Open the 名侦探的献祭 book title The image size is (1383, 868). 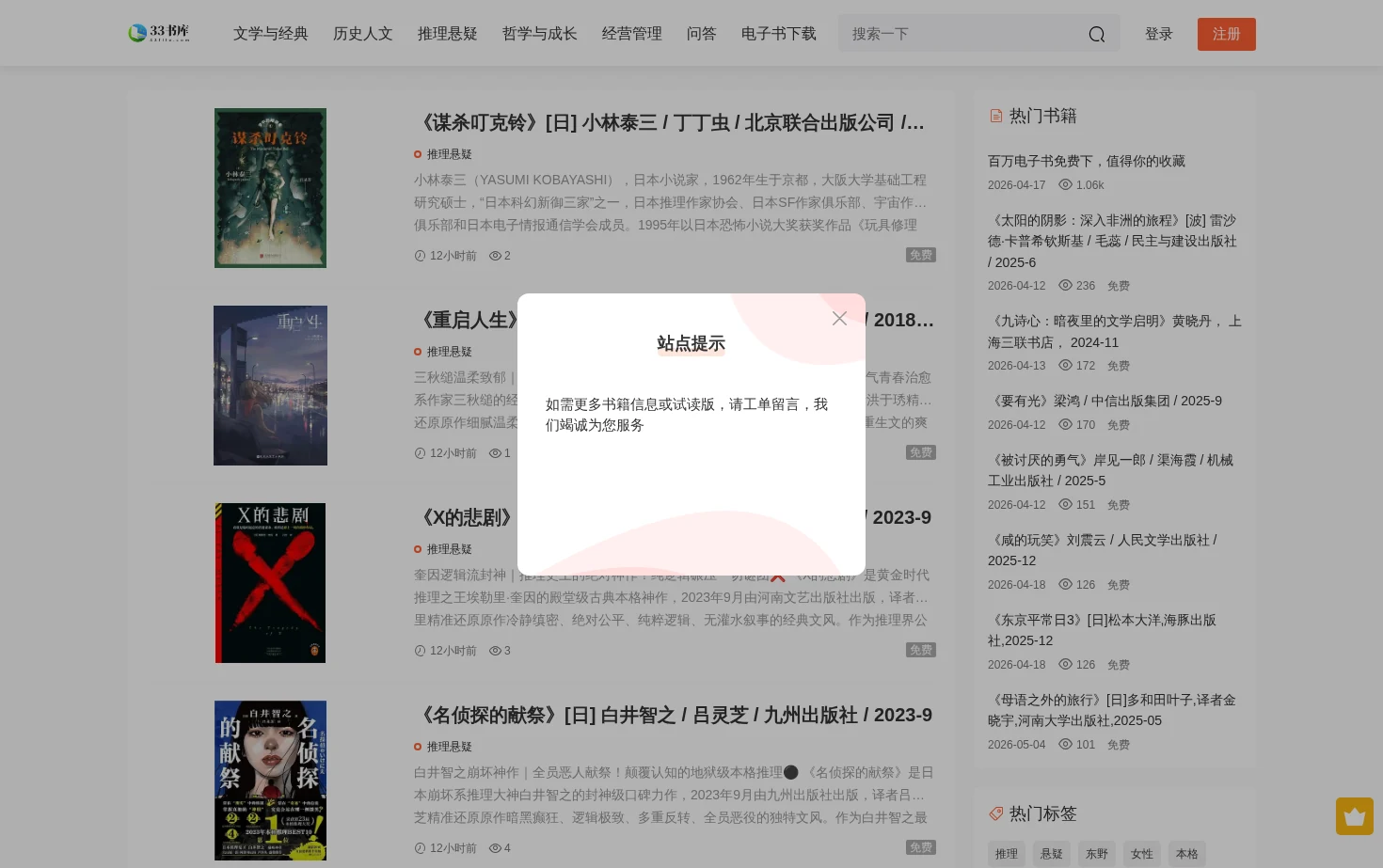click(674, 716)
